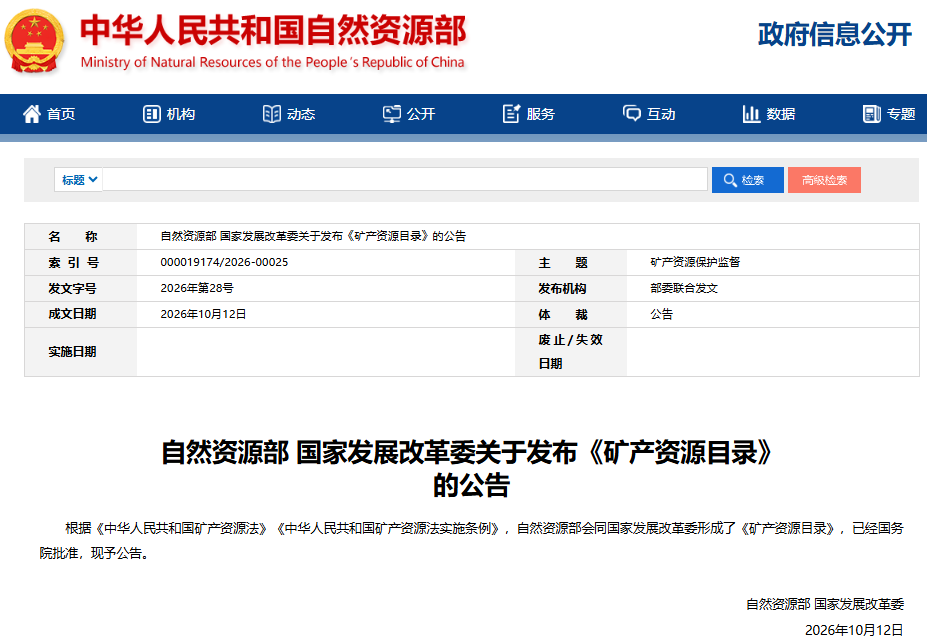Click the blue 检索 search button
The height and width of the screenshot is (644, 927).
click(747, 180)
